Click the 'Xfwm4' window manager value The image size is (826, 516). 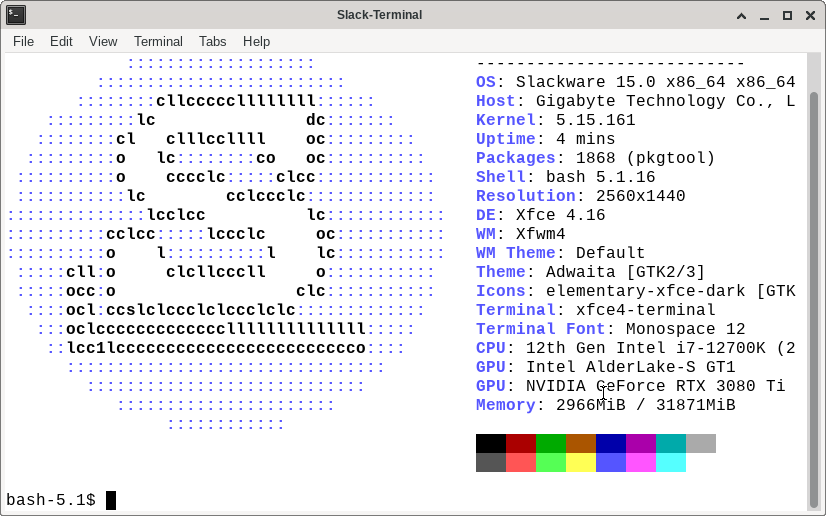pyautogui.click(x=540, y=234)
